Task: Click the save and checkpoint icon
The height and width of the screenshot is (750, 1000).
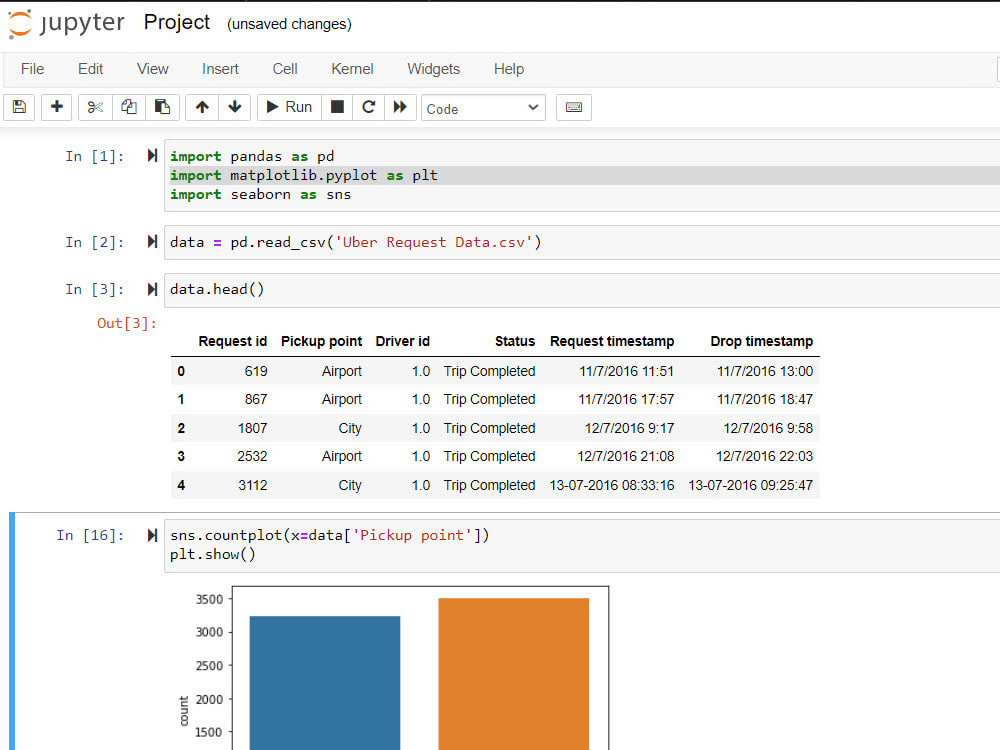Action: click(19, 107)
